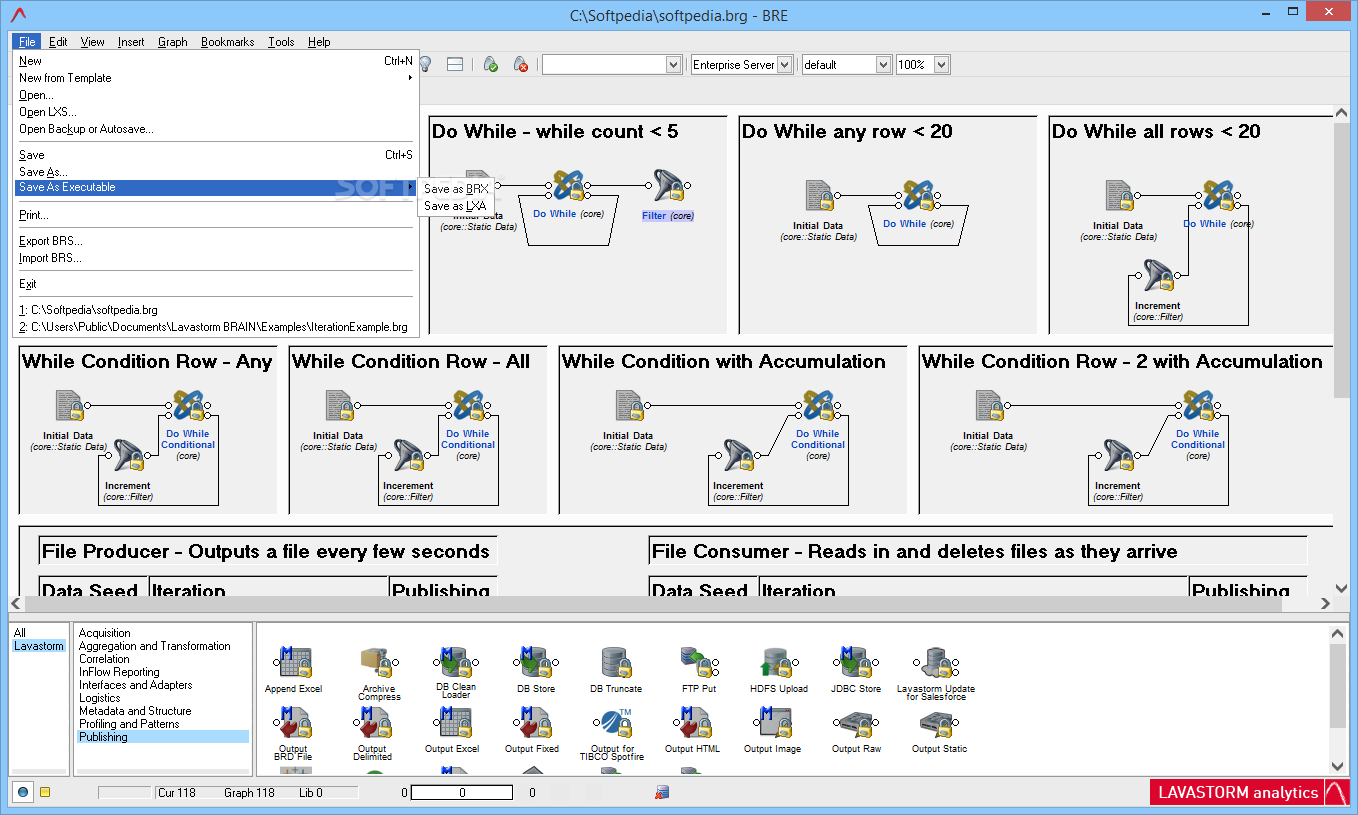Viewport: 1358px width, 815px height.
Task: Select the Profiling and Patterns category
Action: (x=129, y=724)
